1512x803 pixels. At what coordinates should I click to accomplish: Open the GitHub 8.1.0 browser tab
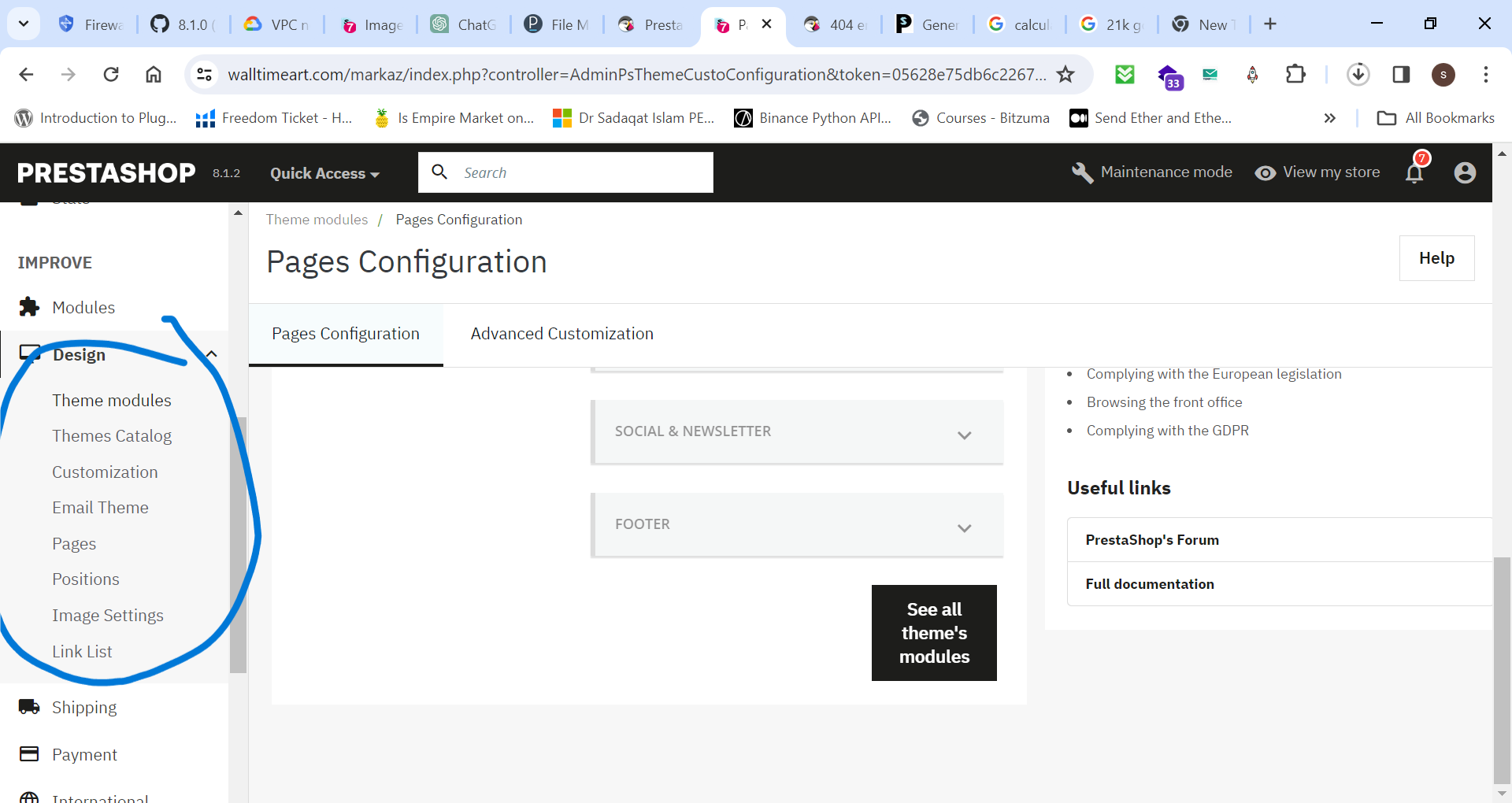point(184,24)
